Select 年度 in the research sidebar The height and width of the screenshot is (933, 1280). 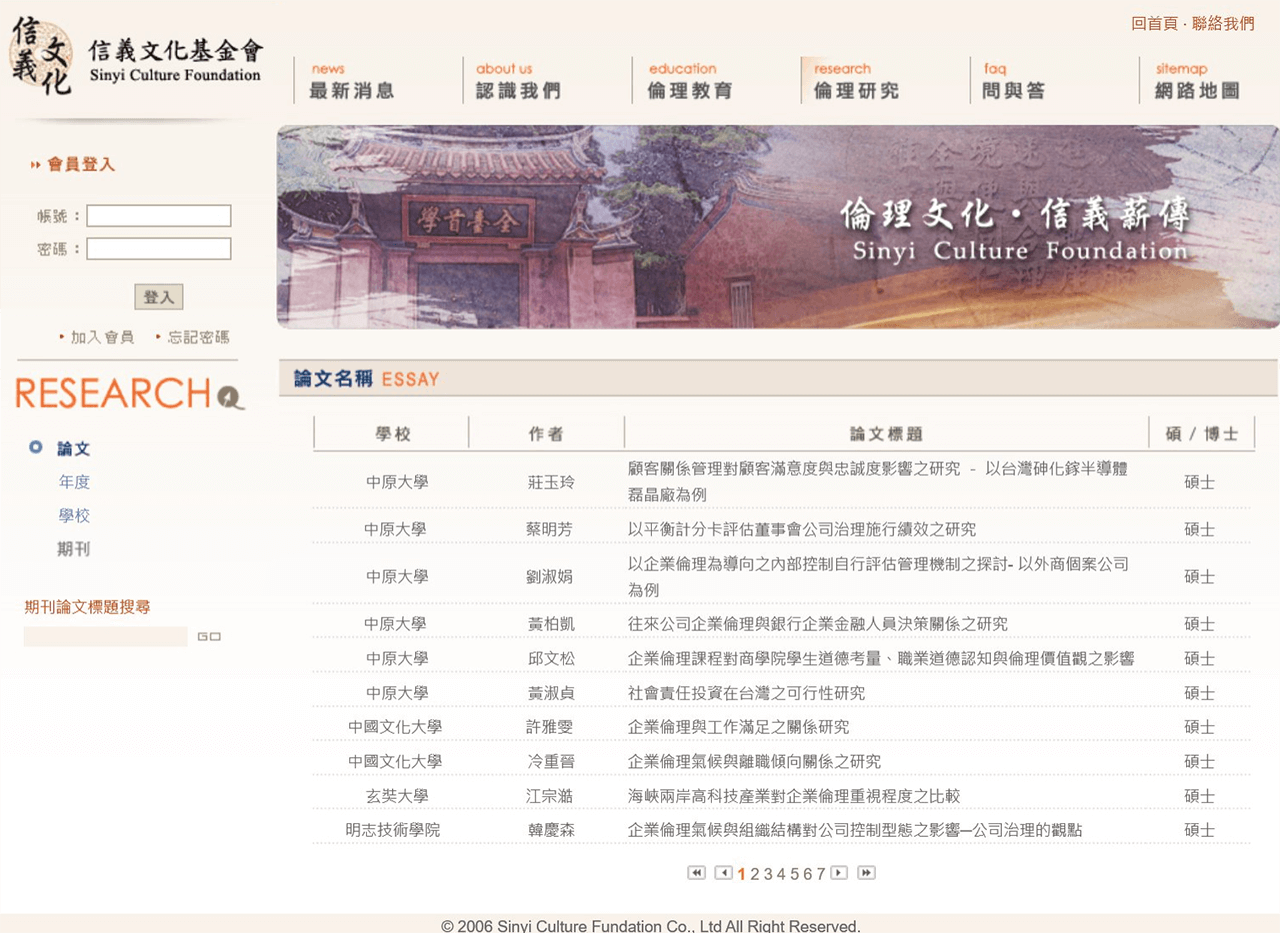click(x=74, y=482)
